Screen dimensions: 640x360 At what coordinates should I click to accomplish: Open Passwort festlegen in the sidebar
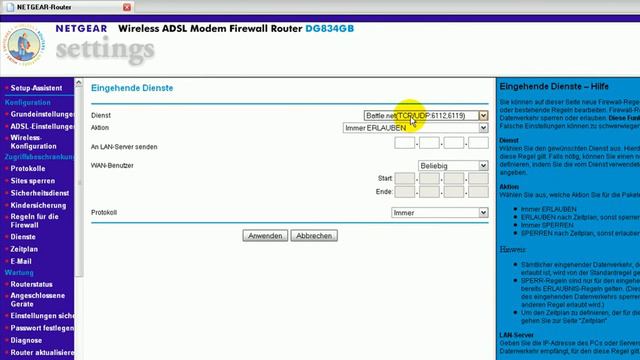42,328
